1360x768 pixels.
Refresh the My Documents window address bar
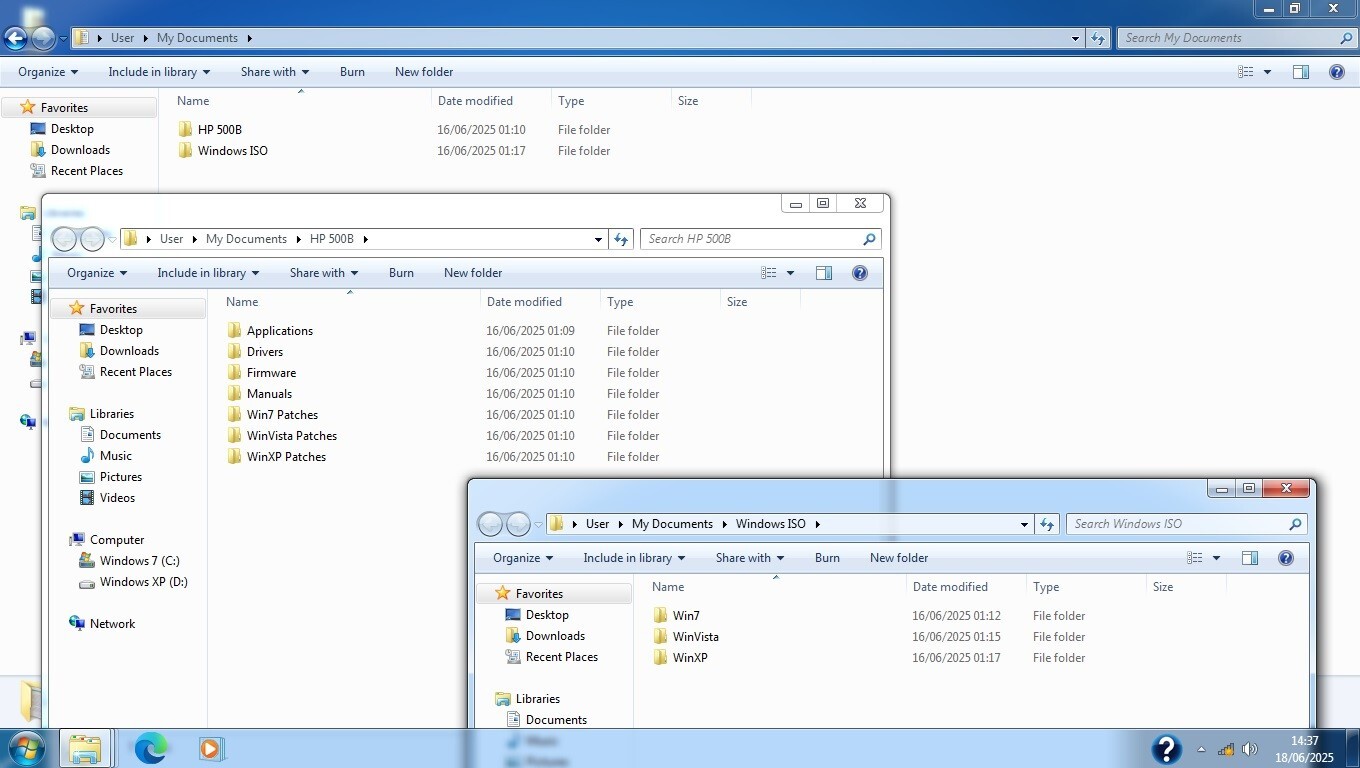pos(1098,38)
